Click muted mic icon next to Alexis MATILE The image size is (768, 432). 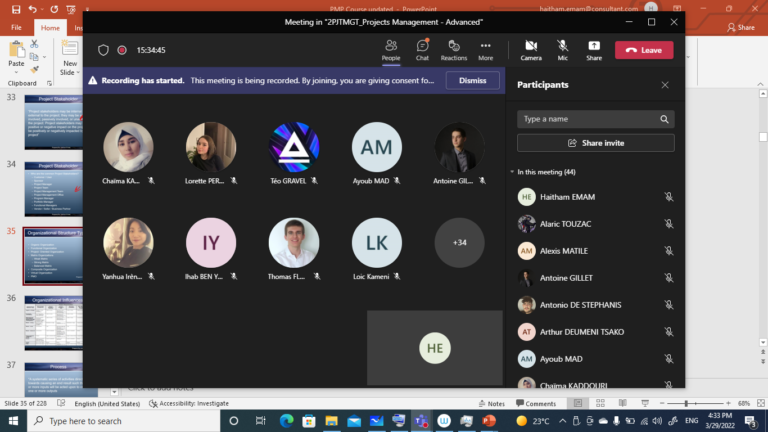[x=669, y=251]
